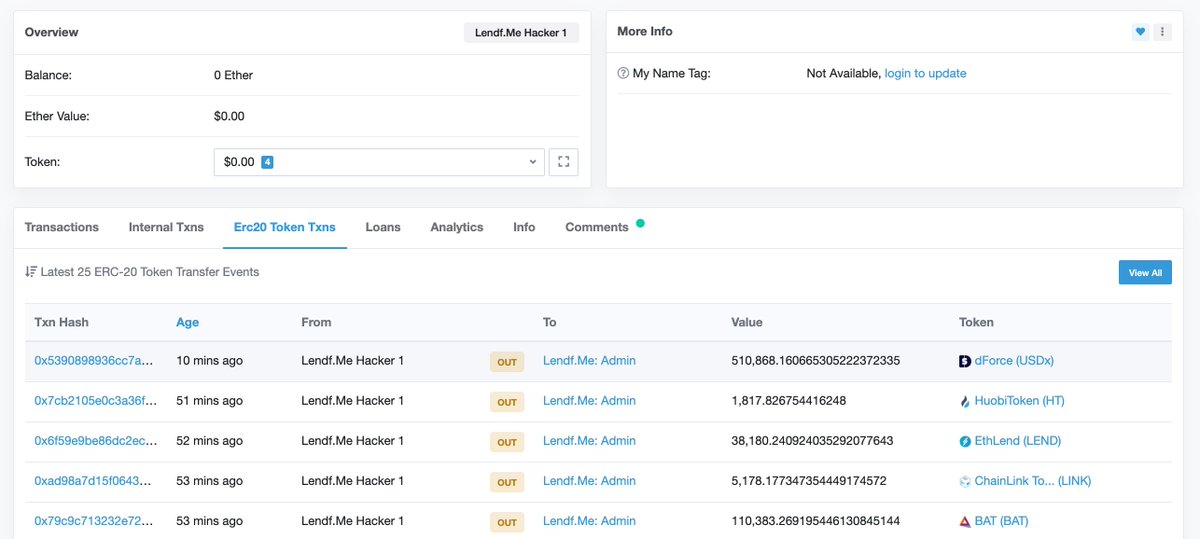Click the sort icon next to Latest 25 ERC-20 events
Image resolution: width=1200 pixels, height=539 pixels.
(x=31, y=271)
